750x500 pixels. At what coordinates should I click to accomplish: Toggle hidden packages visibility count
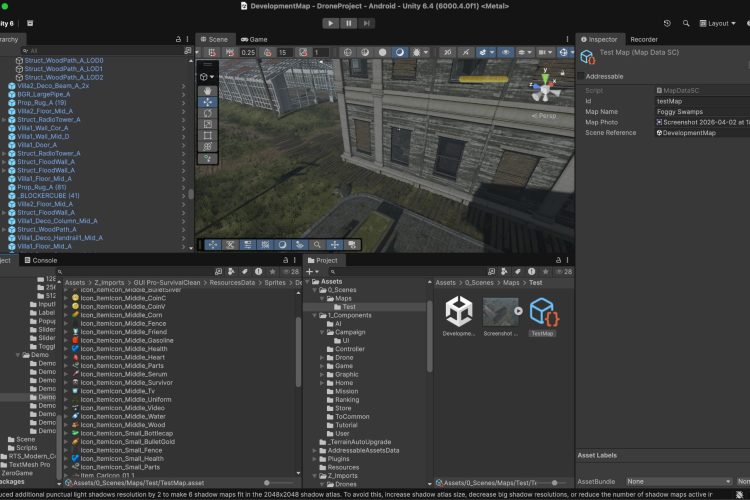click(x=566, y=272)
